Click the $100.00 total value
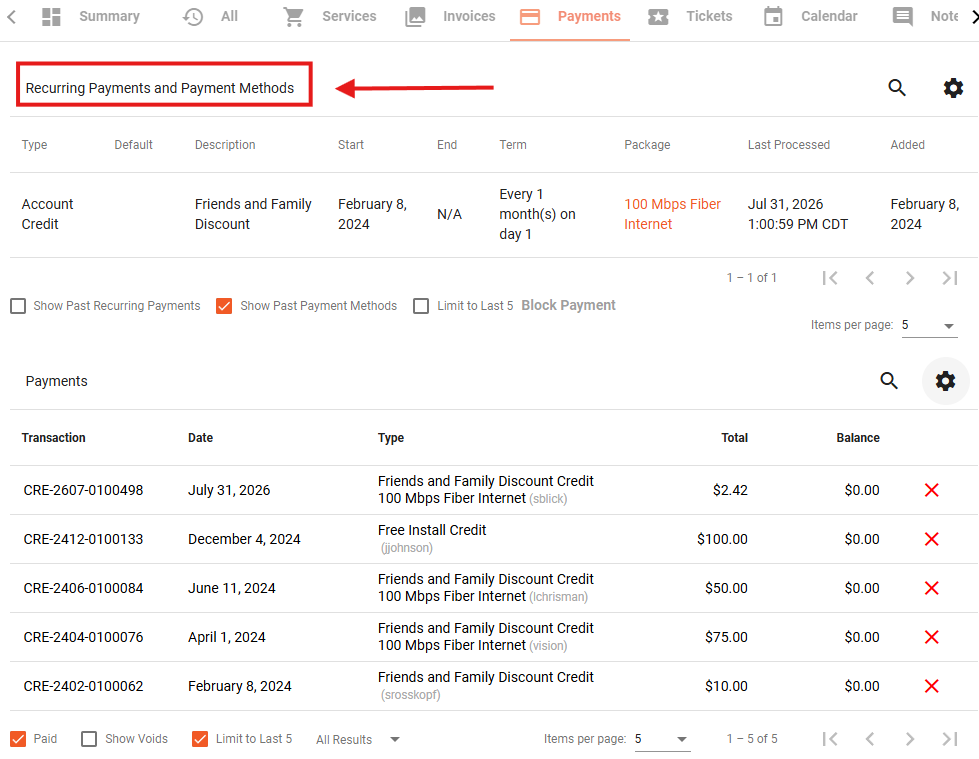The height and width of the screenshot is (759, 979). (722, 539)
